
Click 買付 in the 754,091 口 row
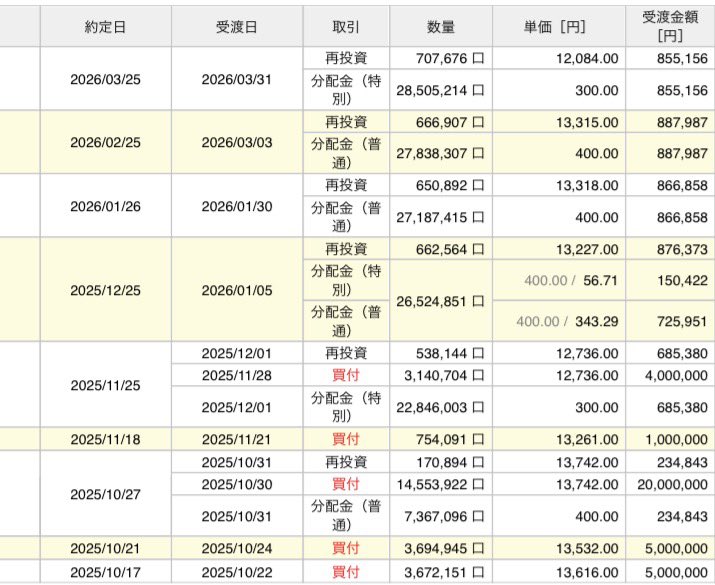pyautogui.click(x=346, y=439)
